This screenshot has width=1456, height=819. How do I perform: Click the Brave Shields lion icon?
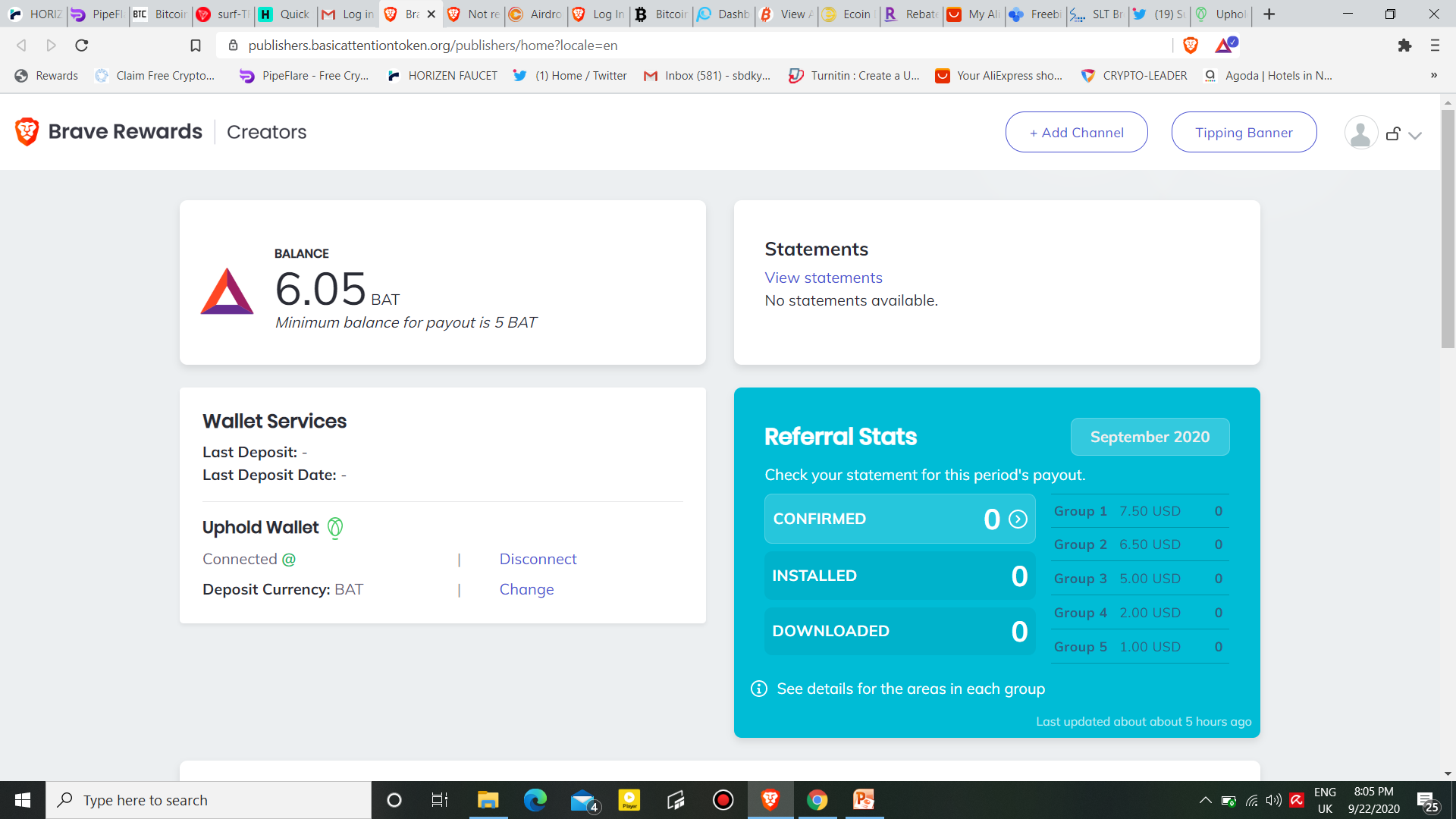[1191, 45]
